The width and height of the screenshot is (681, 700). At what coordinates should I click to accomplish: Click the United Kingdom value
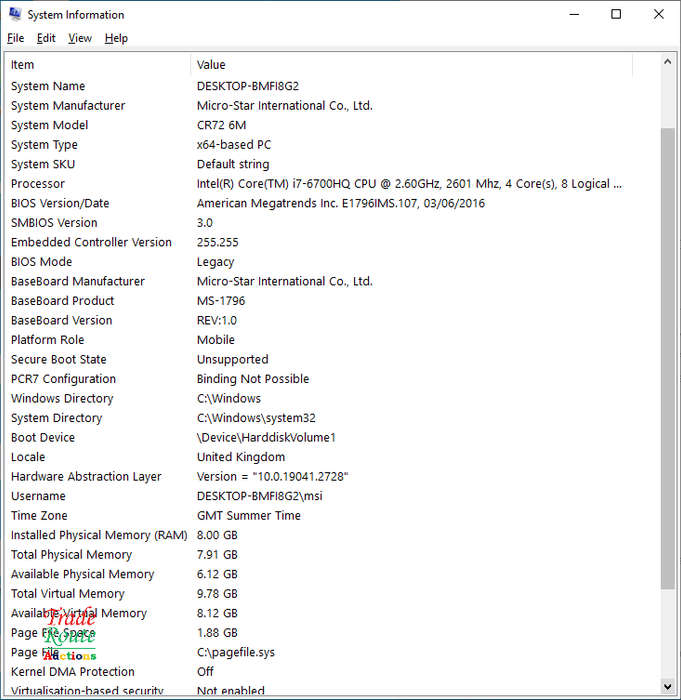(241, 457)
